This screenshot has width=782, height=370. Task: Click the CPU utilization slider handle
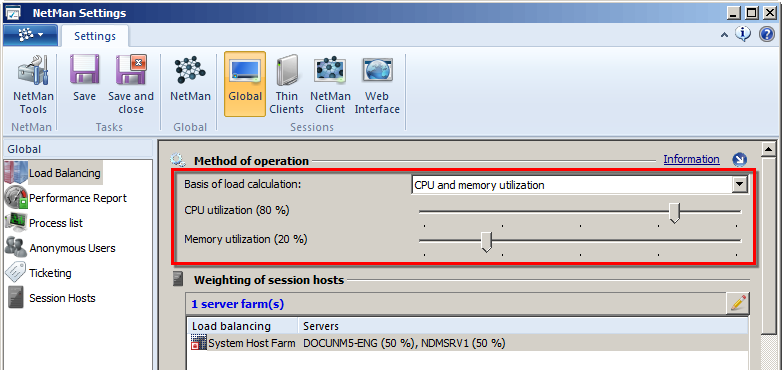point(674,212)
